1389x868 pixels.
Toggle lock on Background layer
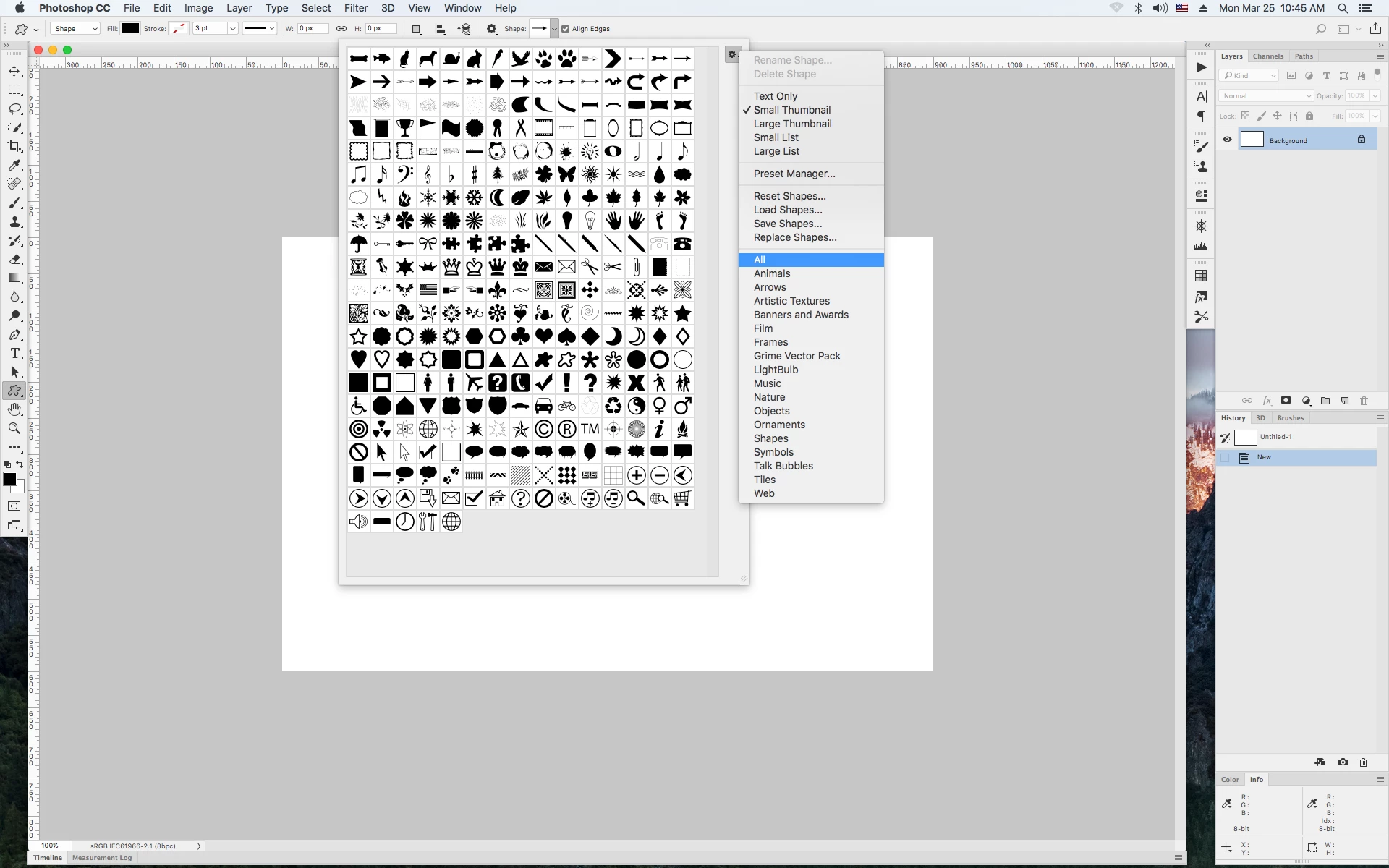click(1361, 140)
